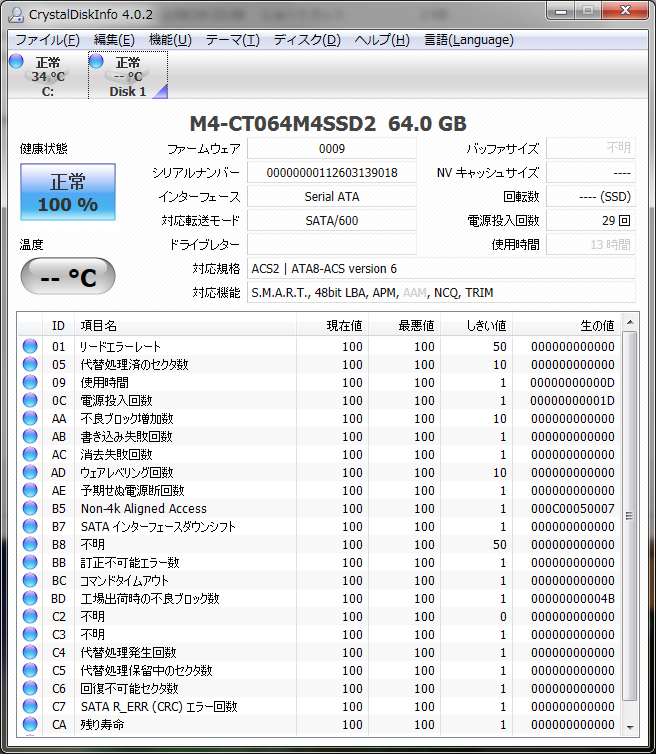Click the ID column header
This screenshot has height=754, width=656.
point(58,326)
